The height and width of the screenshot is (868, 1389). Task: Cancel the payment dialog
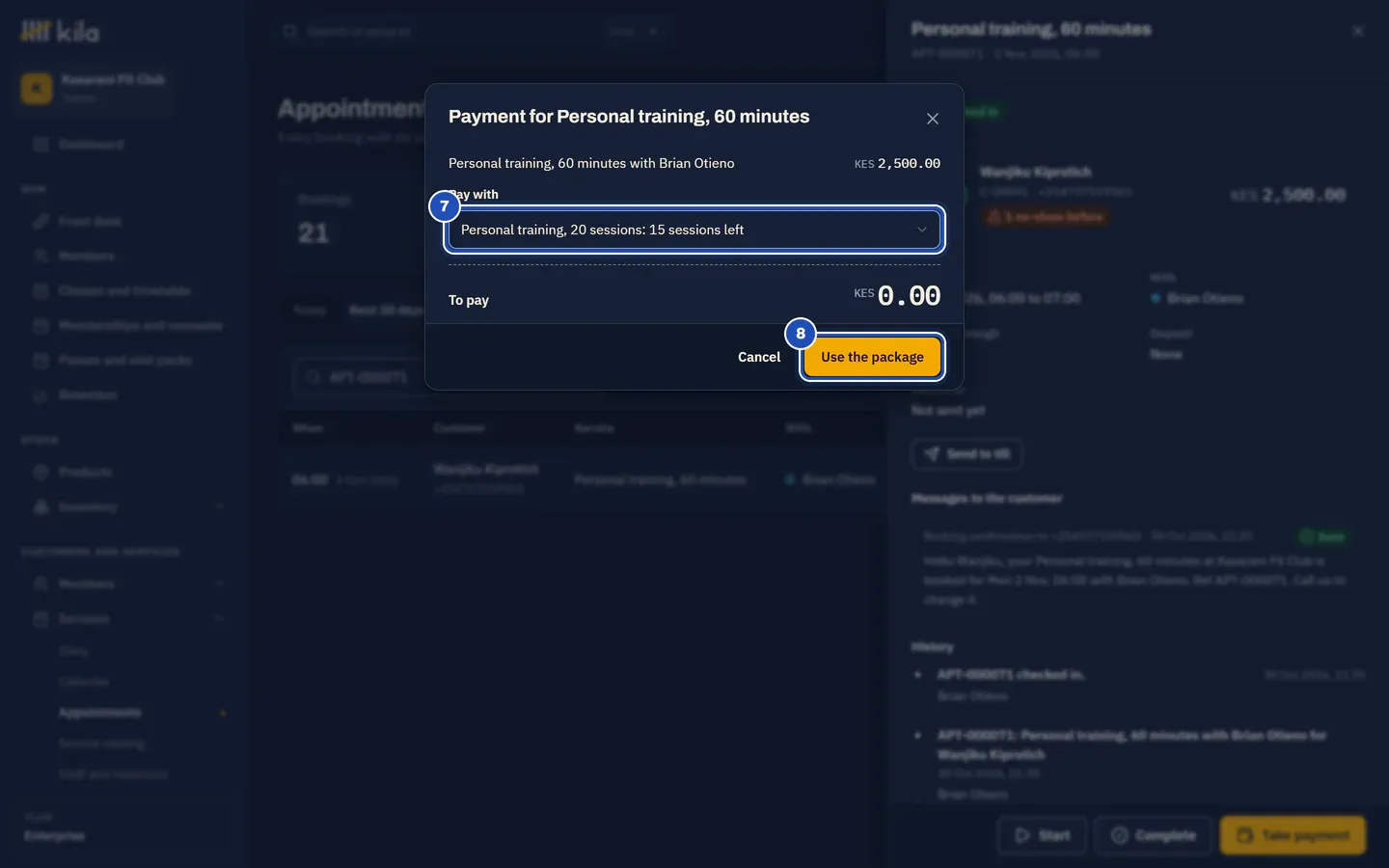coord(759,357)
